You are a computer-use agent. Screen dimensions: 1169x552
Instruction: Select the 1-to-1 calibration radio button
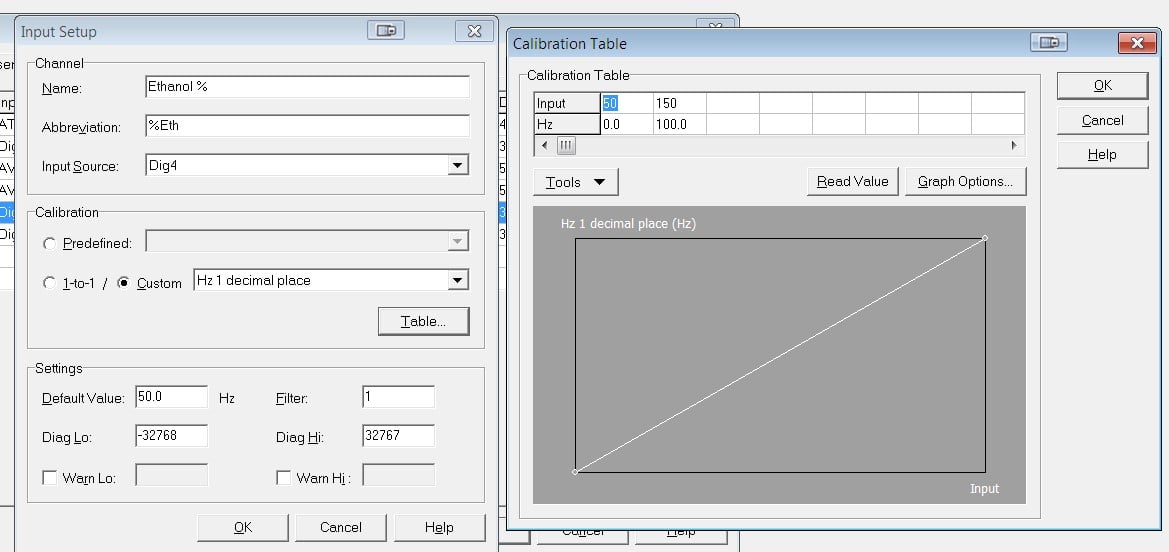tap(50, 283)
